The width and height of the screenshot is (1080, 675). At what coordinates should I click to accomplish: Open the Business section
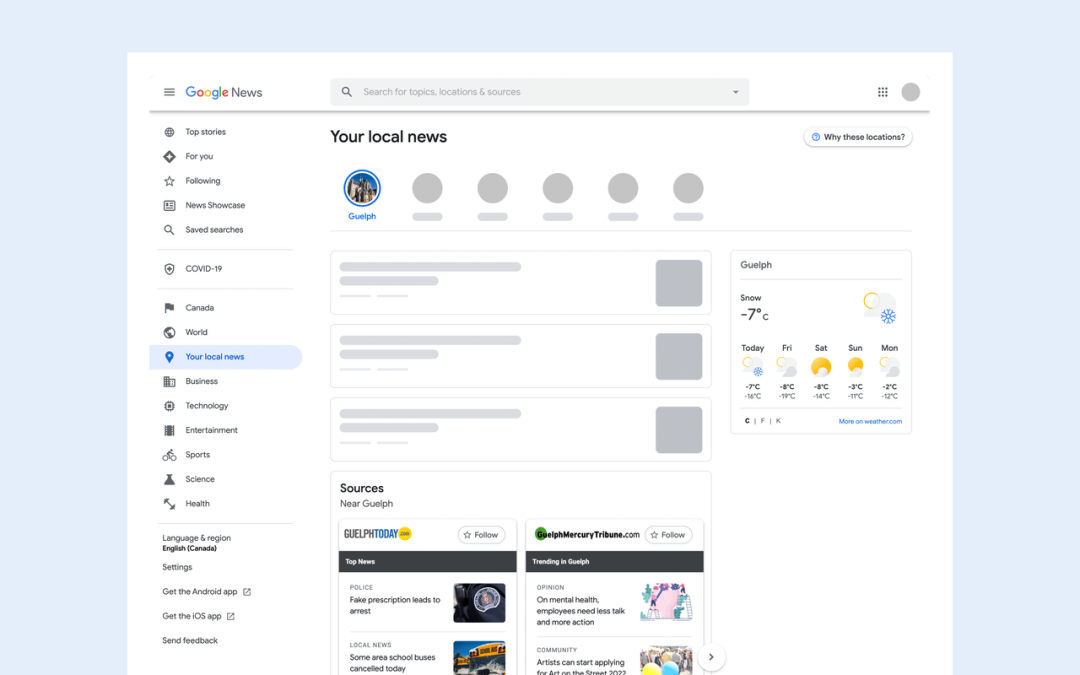pos(201,382)
